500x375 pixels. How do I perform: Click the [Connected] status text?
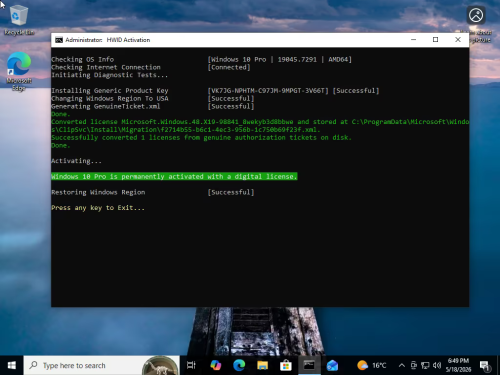[x=229, y=67]
